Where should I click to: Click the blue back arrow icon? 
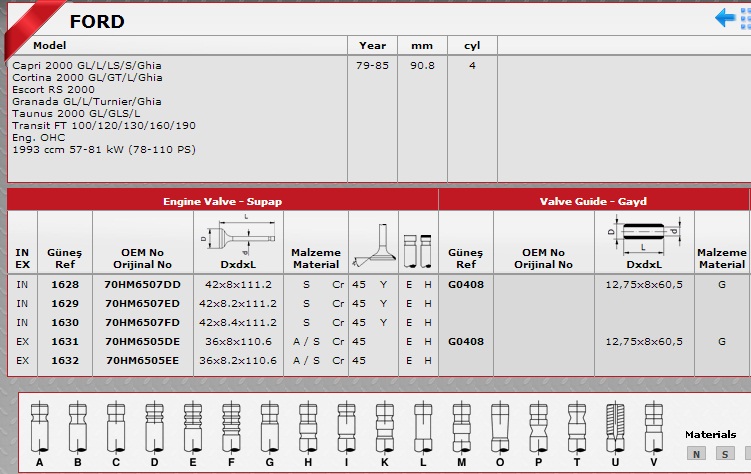click(x=725, y=18)
